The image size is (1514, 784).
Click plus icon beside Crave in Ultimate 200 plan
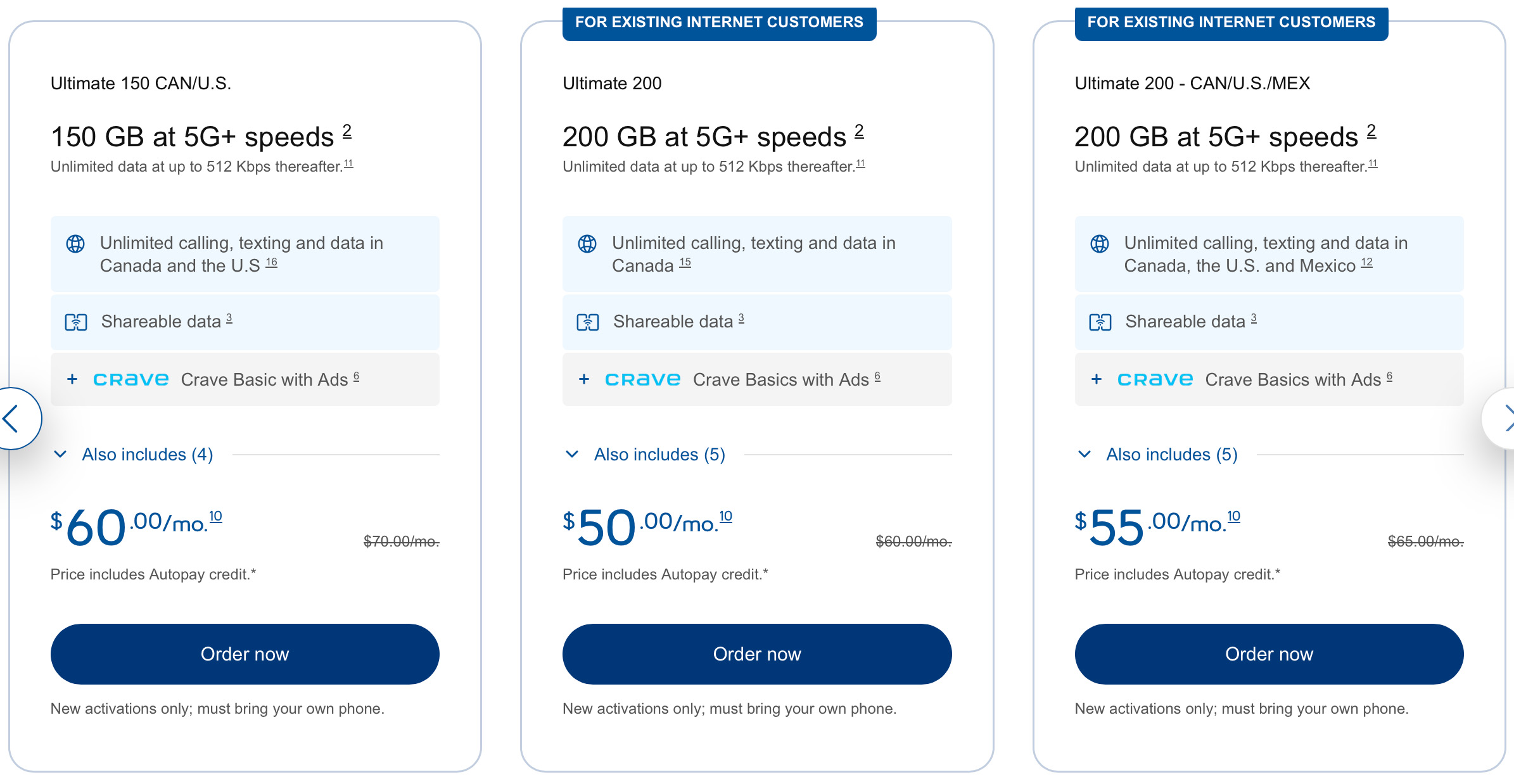coord(584,379)
